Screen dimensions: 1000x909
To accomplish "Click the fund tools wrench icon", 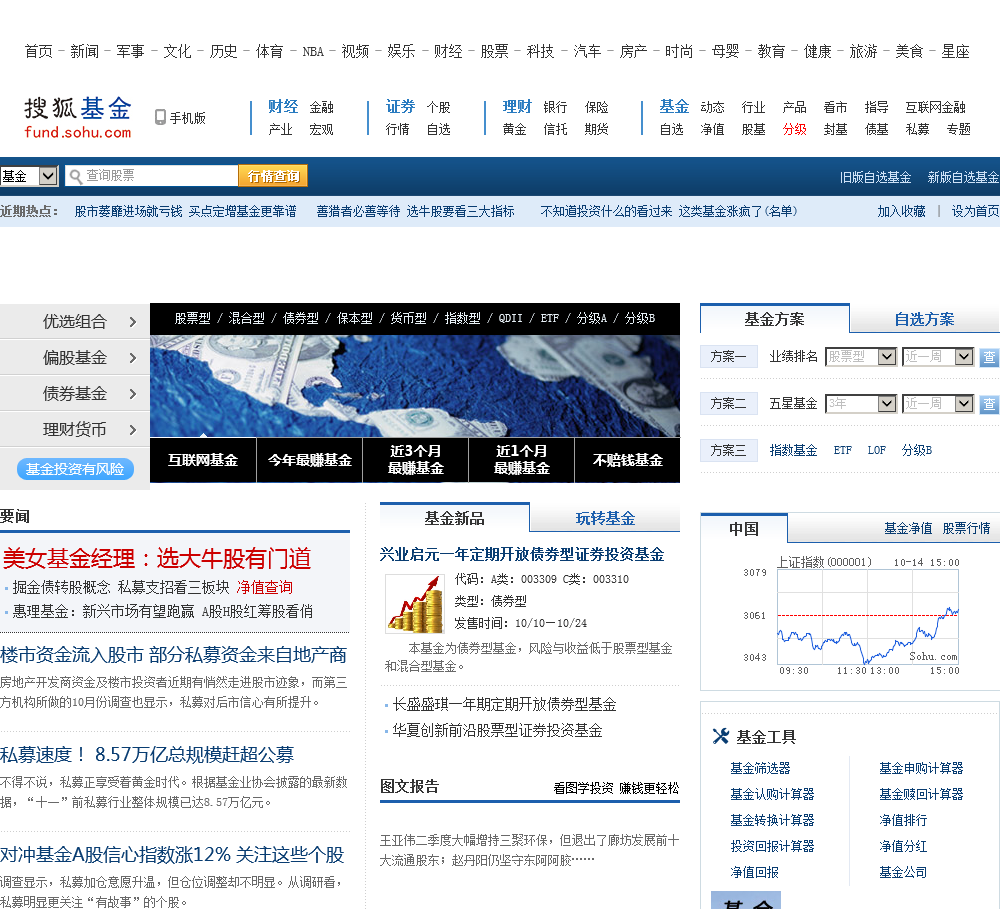I will click(x=721, y=736).
